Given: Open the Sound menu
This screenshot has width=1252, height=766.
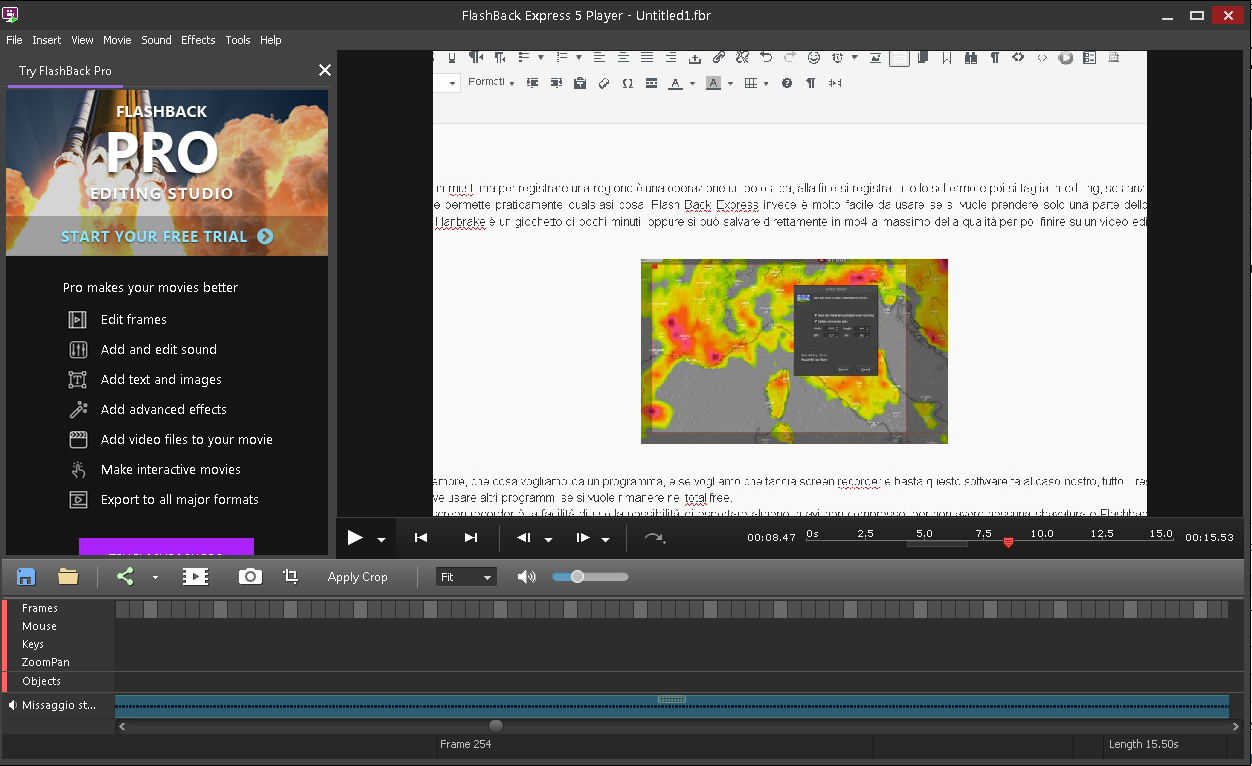Looking at the screenshot, I should coord(156,40).
